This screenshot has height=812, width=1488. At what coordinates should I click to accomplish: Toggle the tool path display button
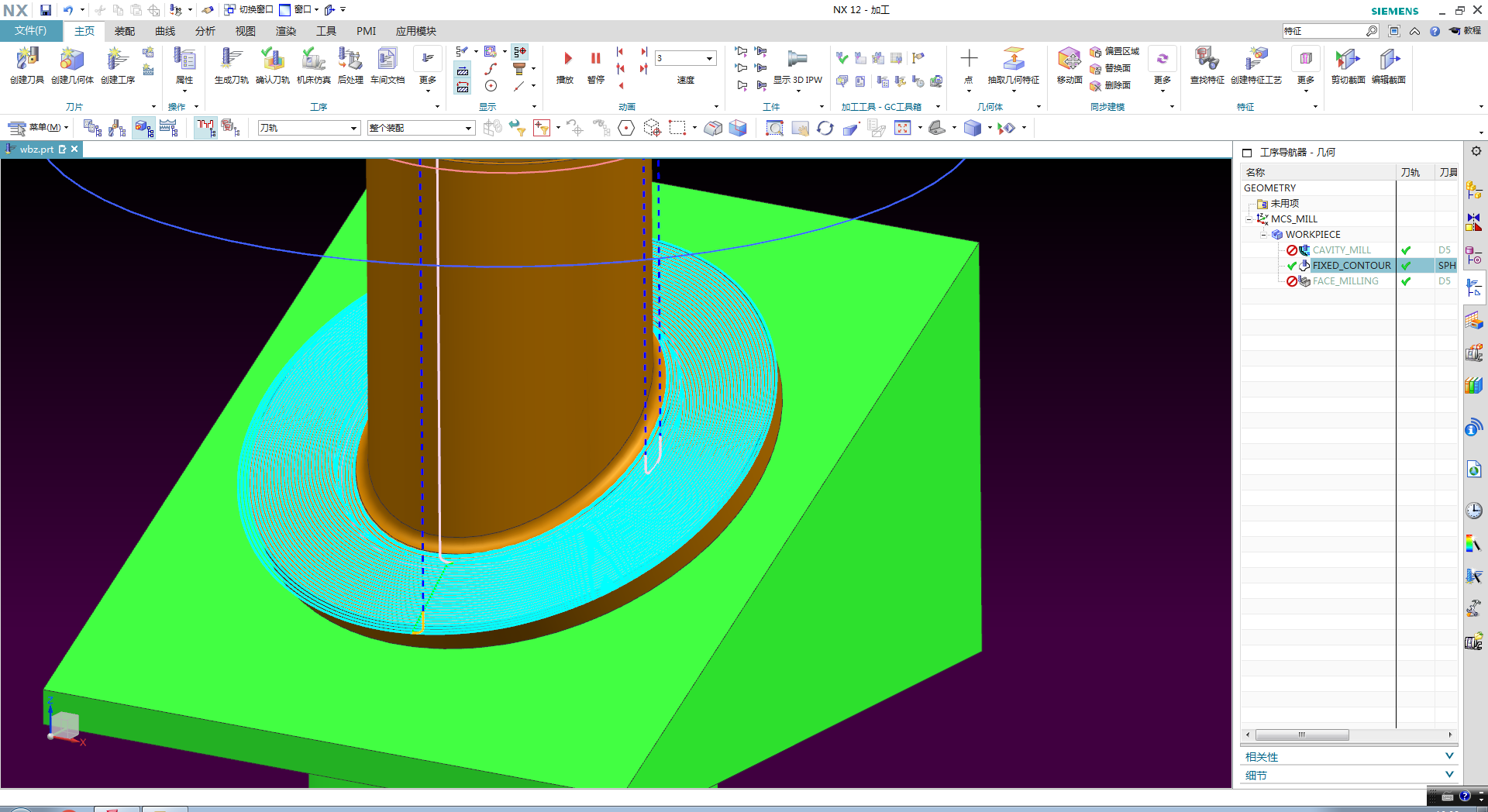[x=205, y=128]
